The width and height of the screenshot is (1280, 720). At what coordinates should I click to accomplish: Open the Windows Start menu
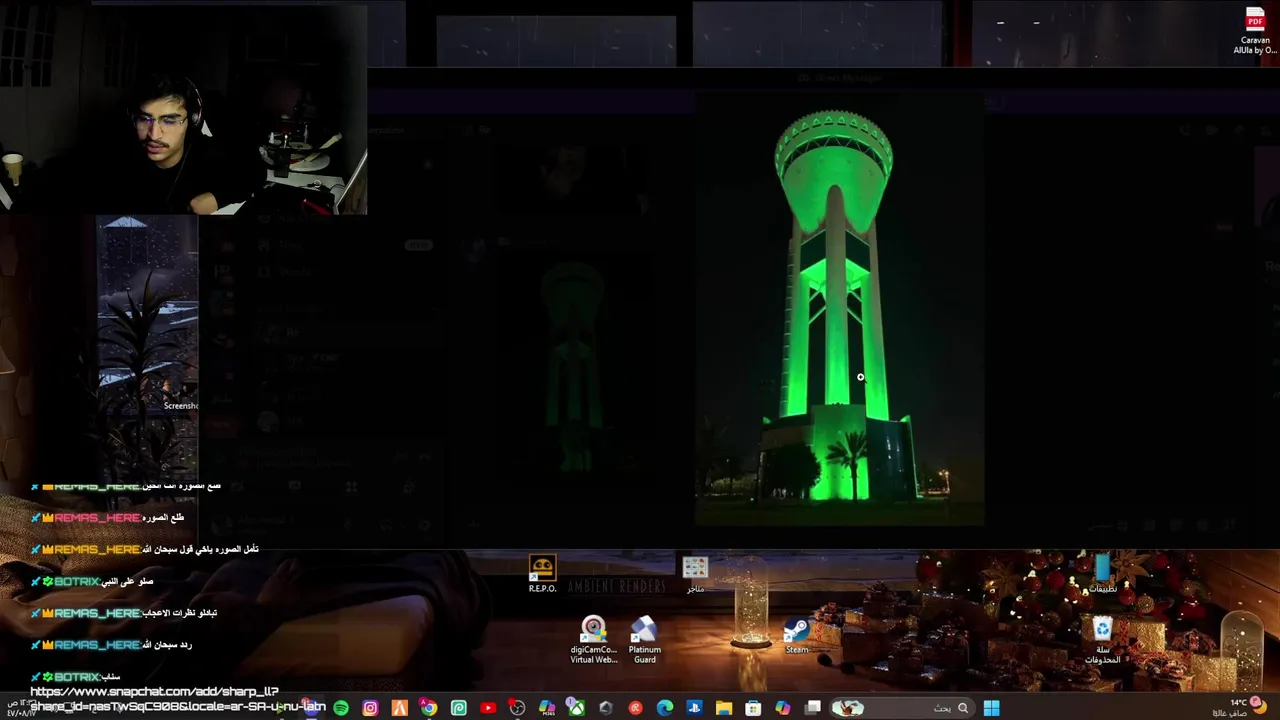991,708
